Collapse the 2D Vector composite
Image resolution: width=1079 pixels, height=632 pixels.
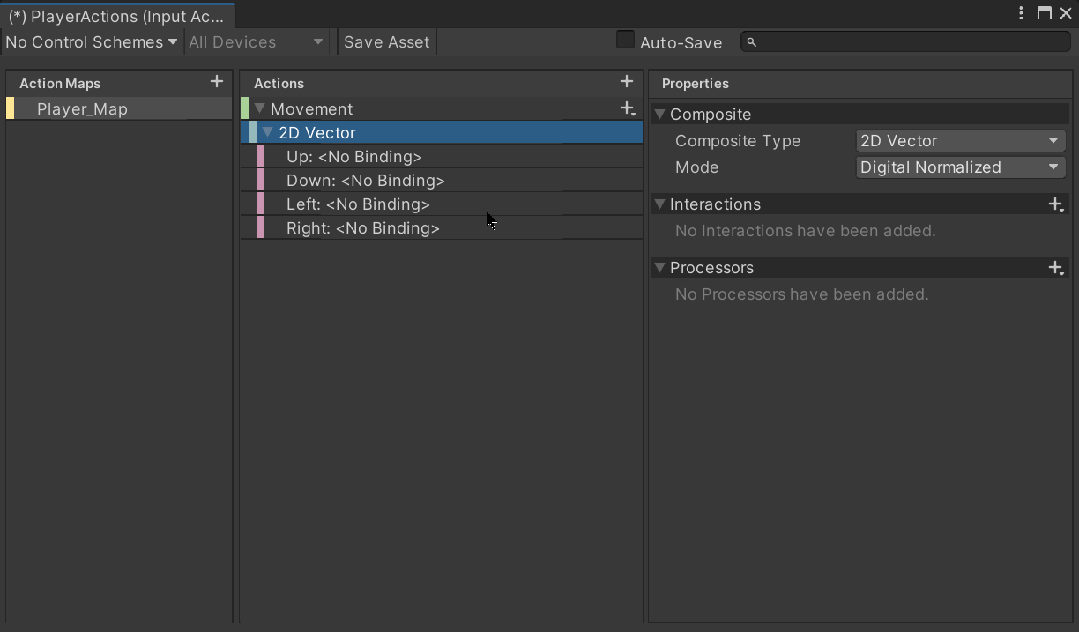[267, 133]
